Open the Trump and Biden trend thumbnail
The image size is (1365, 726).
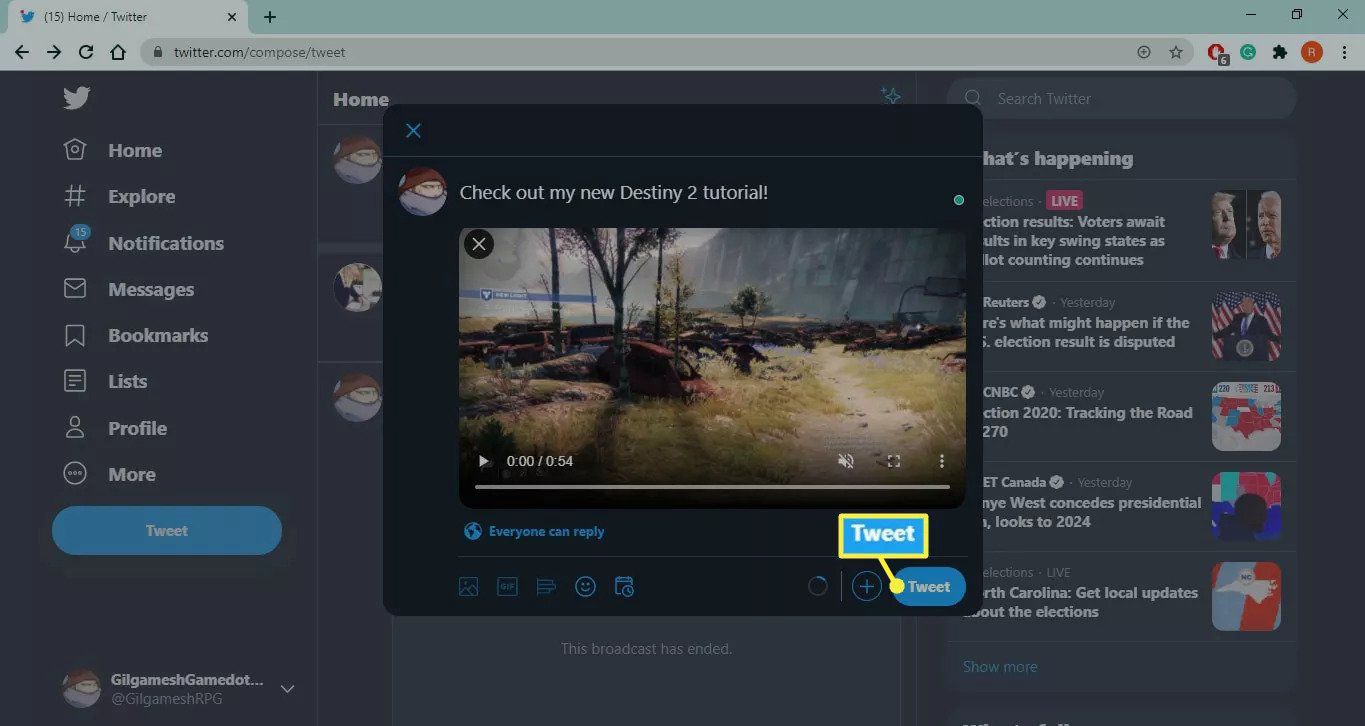(x=1246, y=225)
